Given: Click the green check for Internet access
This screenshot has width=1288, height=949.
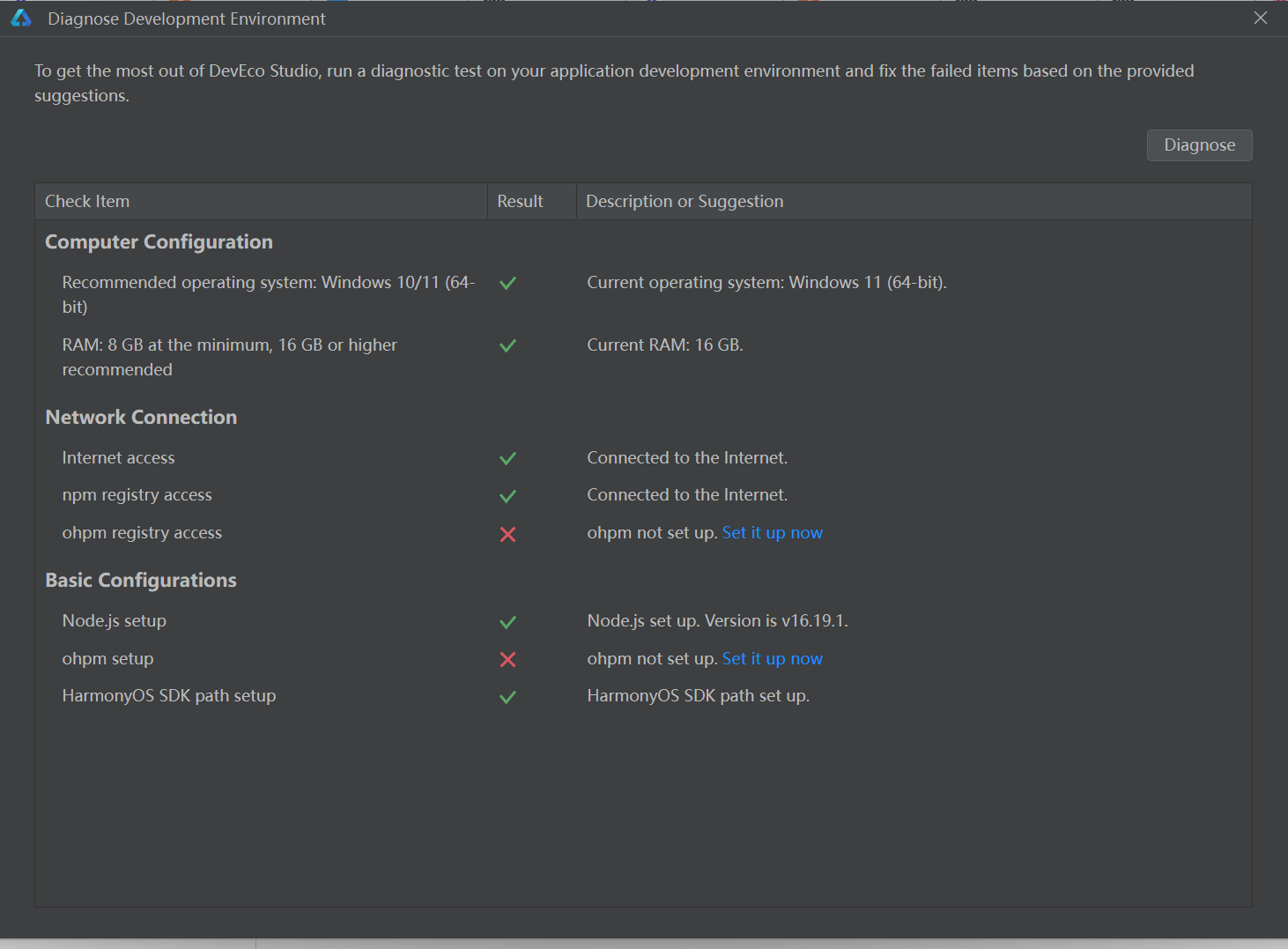Looking at the screenshot, I should pos(507,459).
